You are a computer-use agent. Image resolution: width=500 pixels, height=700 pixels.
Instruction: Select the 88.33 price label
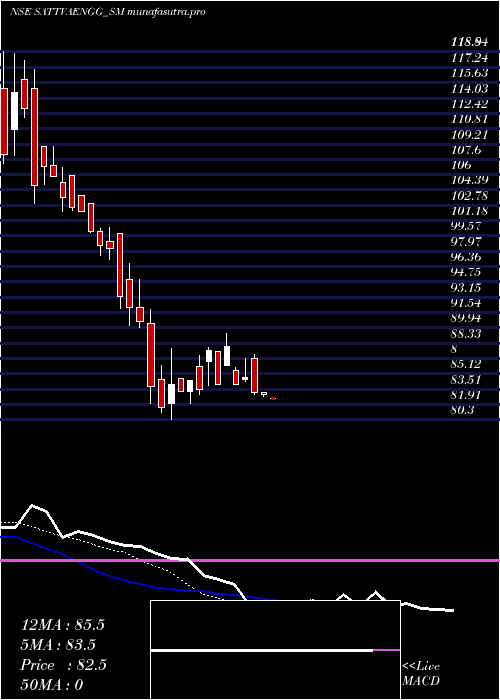coord(466,334)
